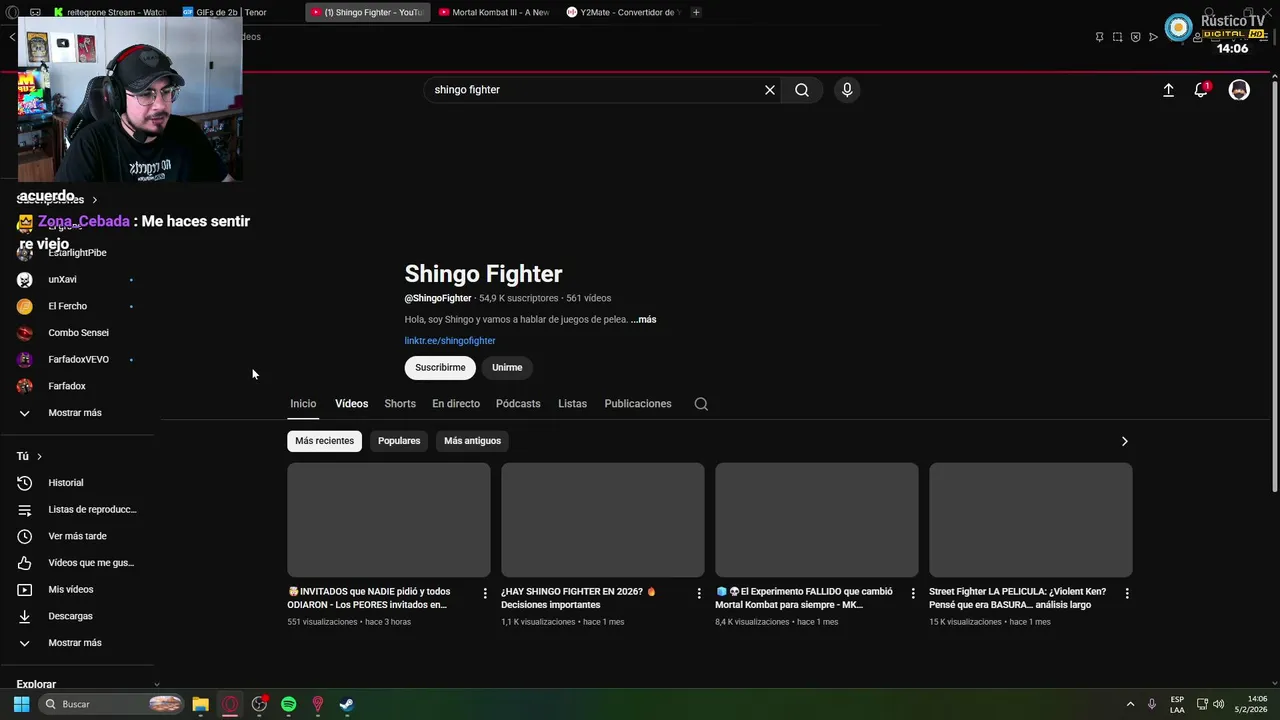This screenshot has height=720, width=1280.
Task: Collapse the Explorar sidebar section
Action: (156, 684)
